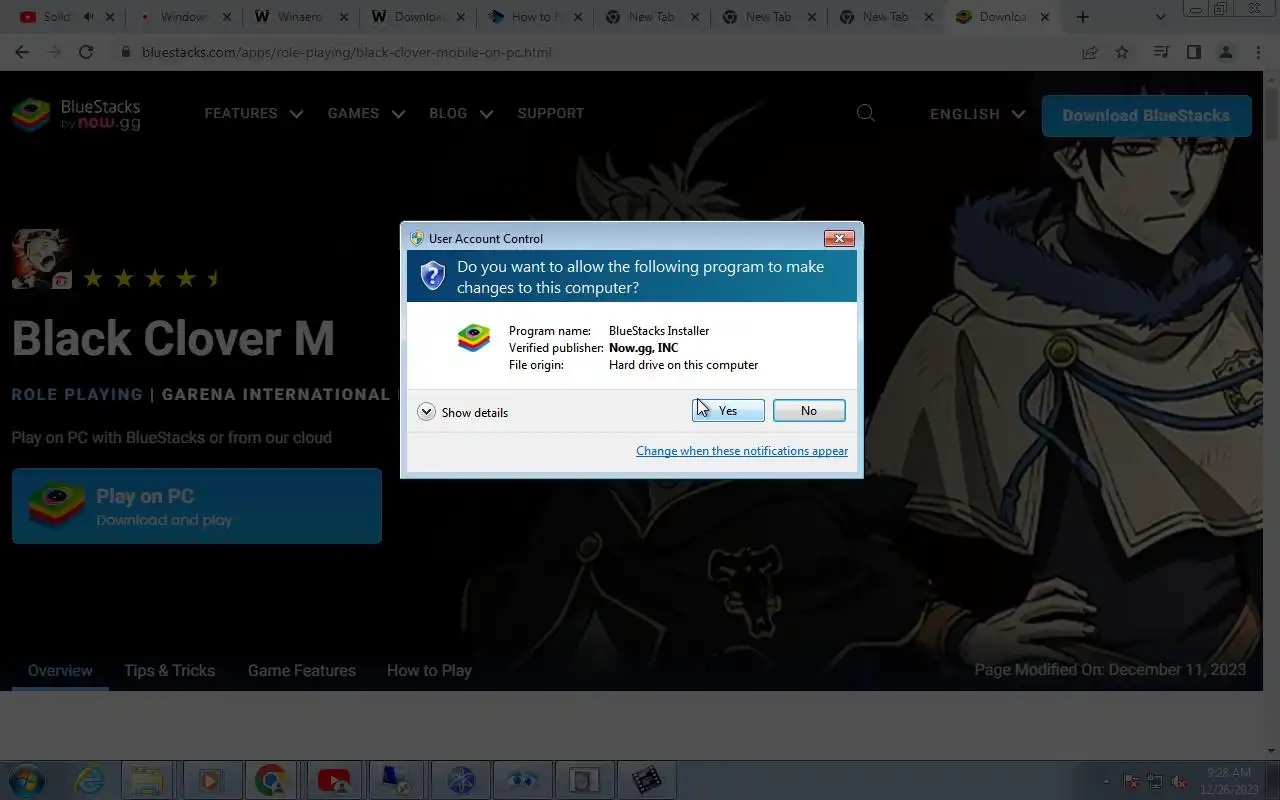The image size is (1280, 800).
Task: Open 'Change when these notifications appear' link
Action: 742,451
